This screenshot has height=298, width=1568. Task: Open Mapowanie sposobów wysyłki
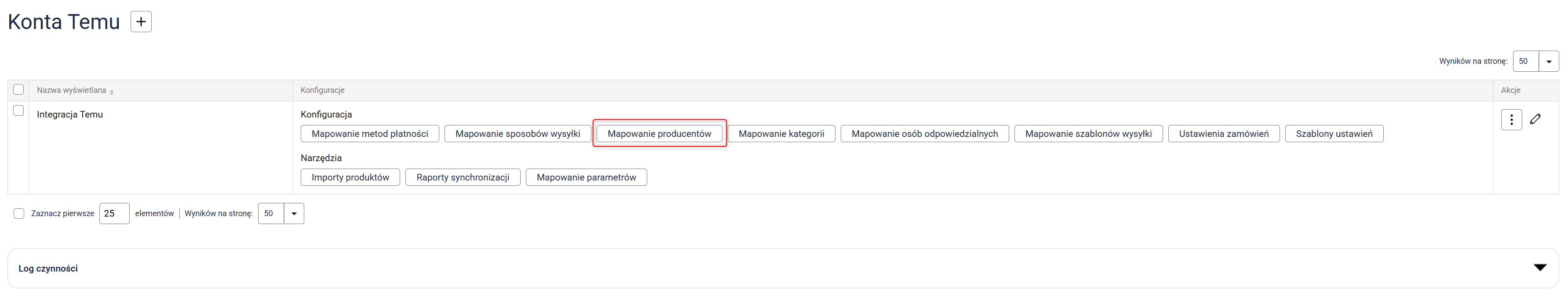point(518,133)
